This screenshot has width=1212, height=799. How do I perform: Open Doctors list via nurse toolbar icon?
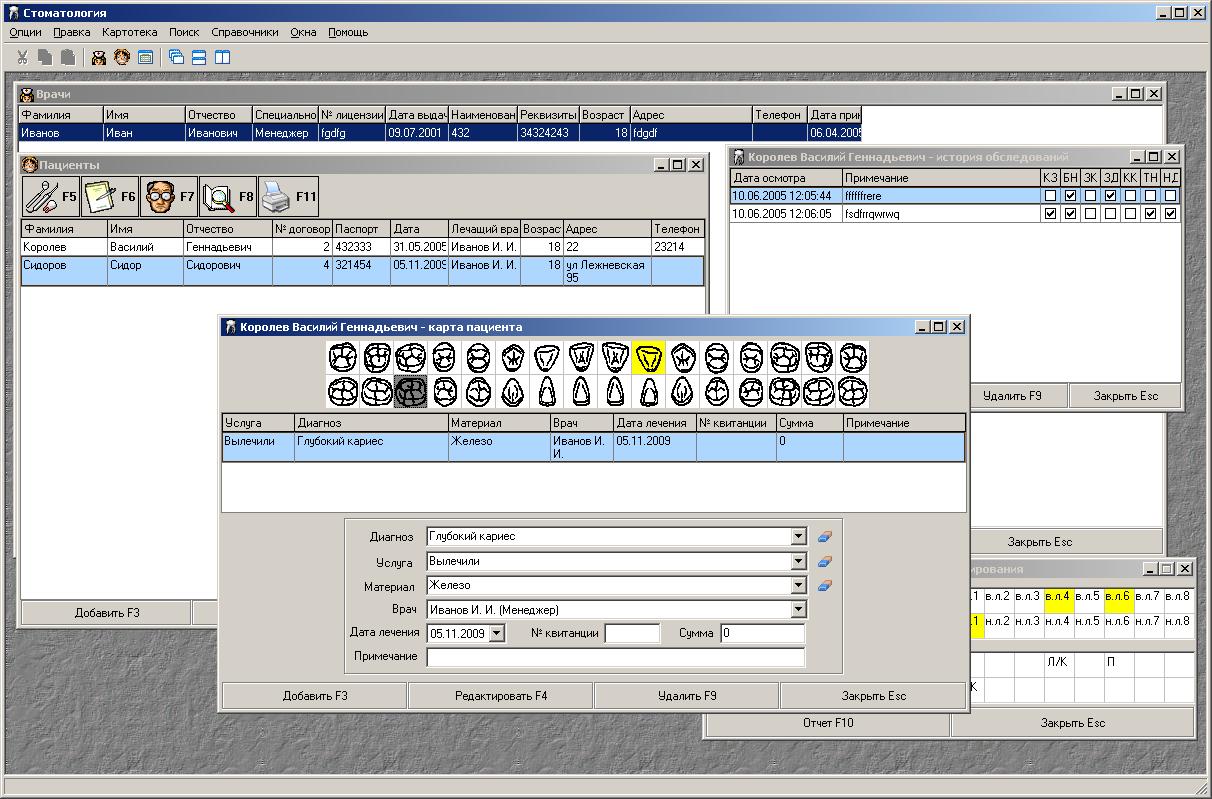[x=99, y=57]
